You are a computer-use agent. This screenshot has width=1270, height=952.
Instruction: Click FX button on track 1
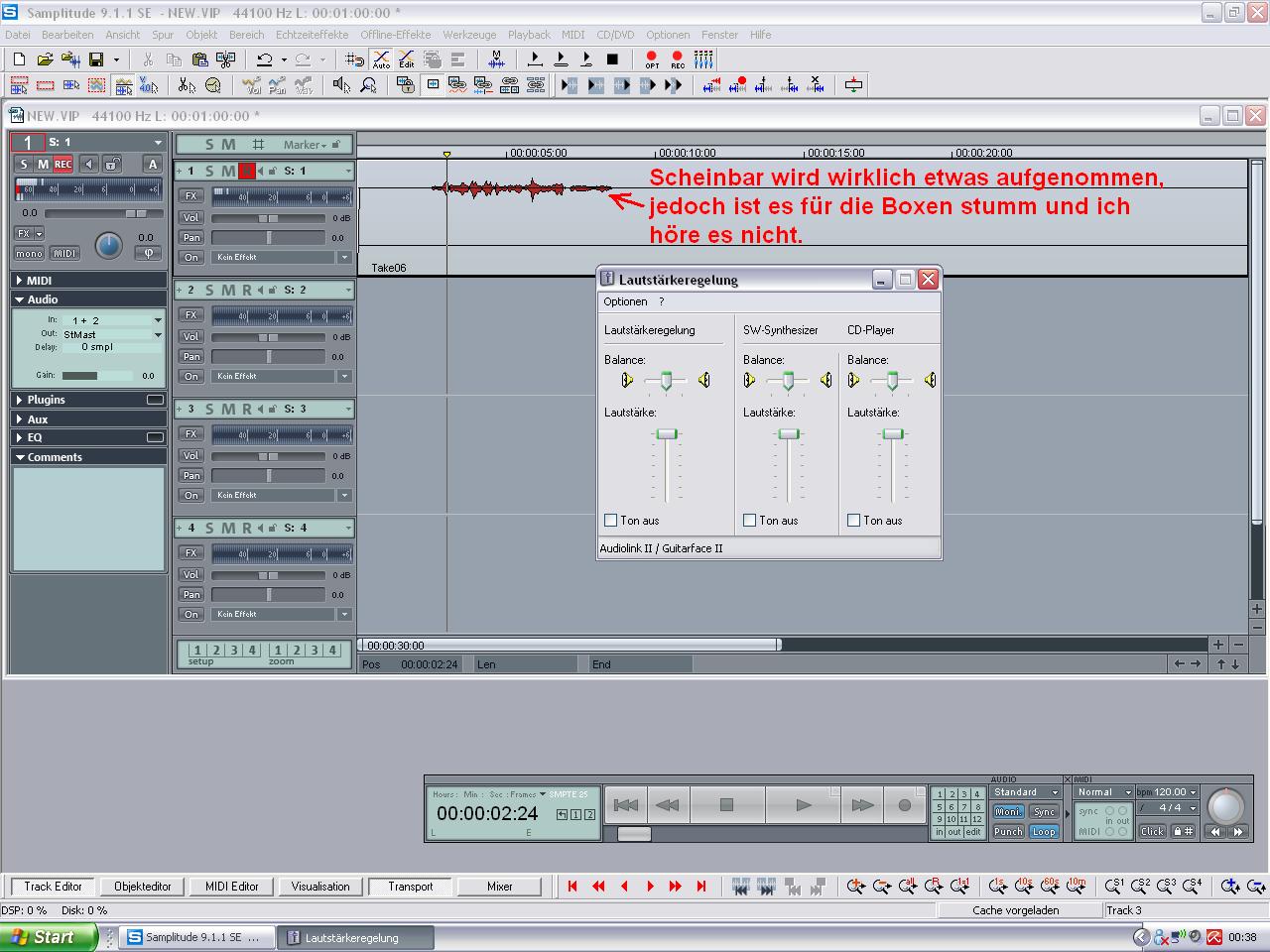[x=191, y=196]
